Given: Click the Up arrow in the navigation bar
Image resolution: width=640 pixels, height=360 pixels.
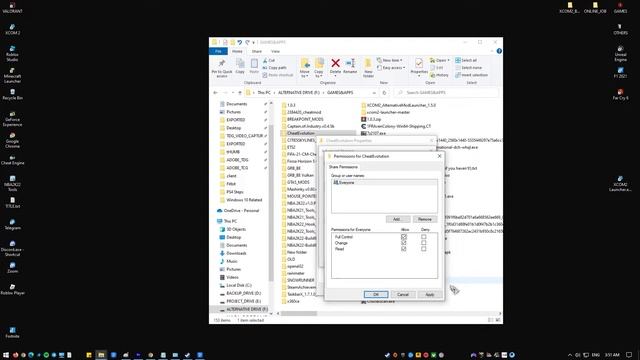Looking at the screenshot, I should click(x=240, y=93).
